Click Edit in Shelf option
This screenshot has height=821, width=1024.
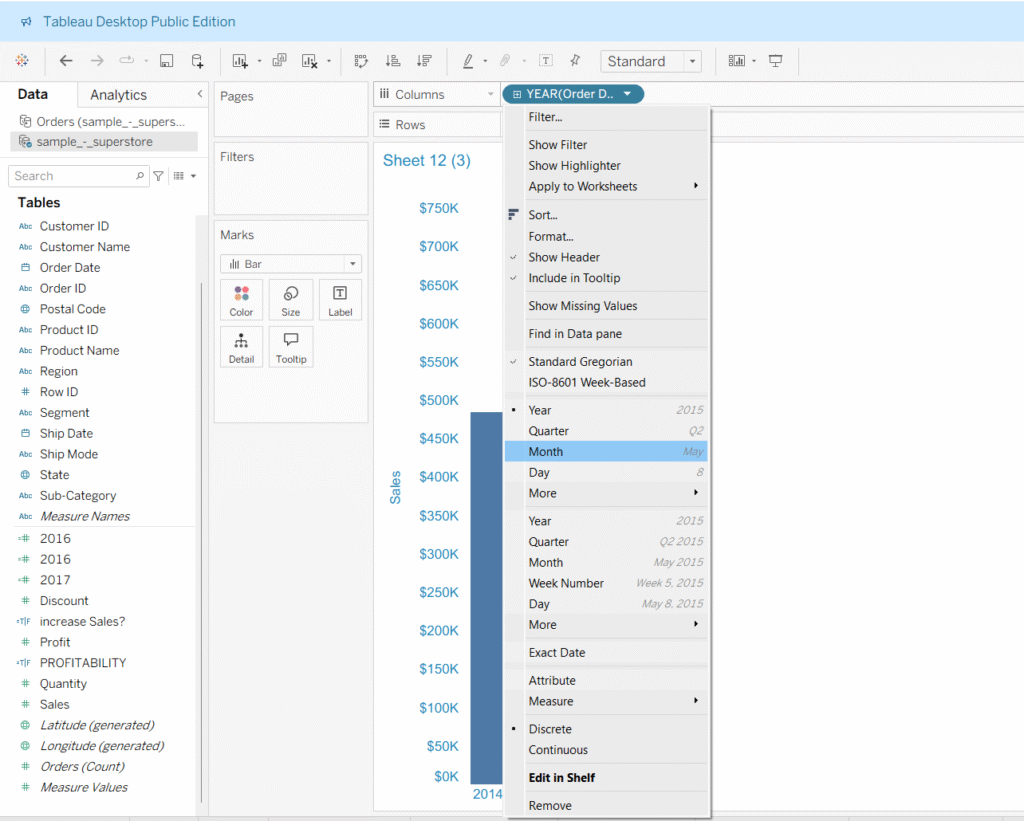tap(562, 778)
